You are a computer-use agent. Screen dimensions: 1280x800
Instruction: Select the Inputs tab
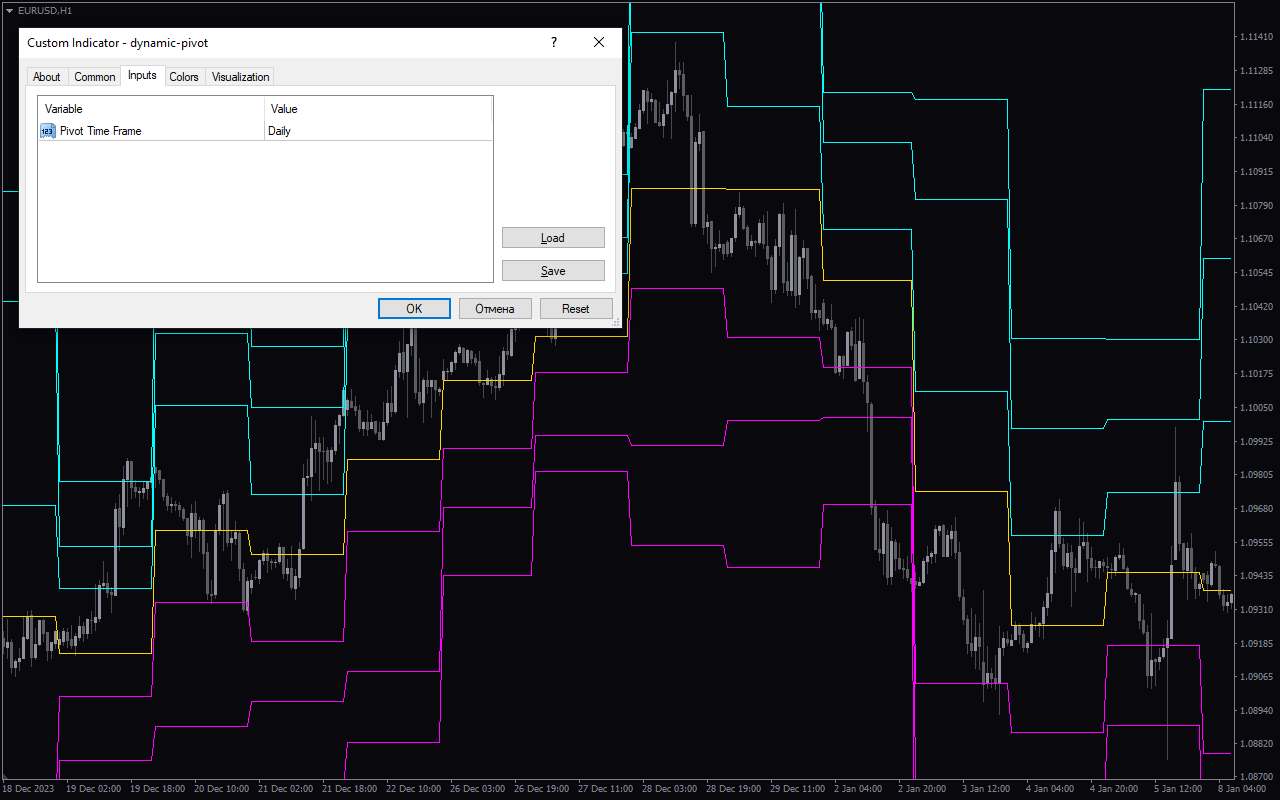142,76
